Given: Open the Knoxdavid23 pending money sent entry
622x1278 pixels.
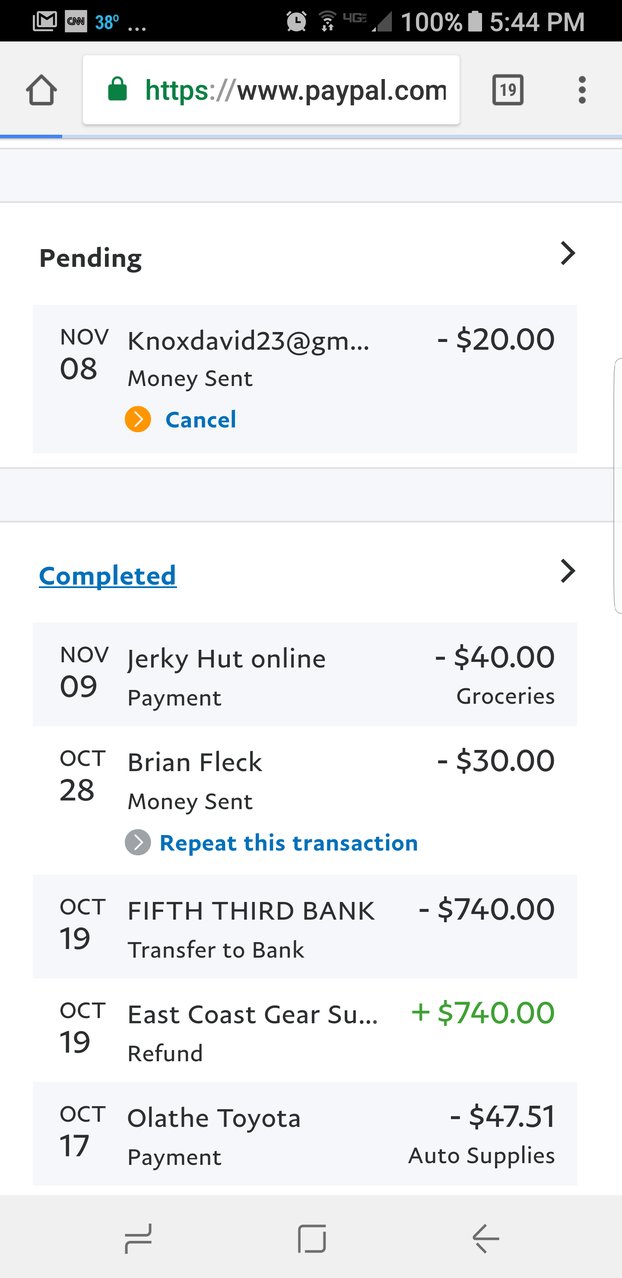Looking at the screenshot, I should (x=305, y=379).
